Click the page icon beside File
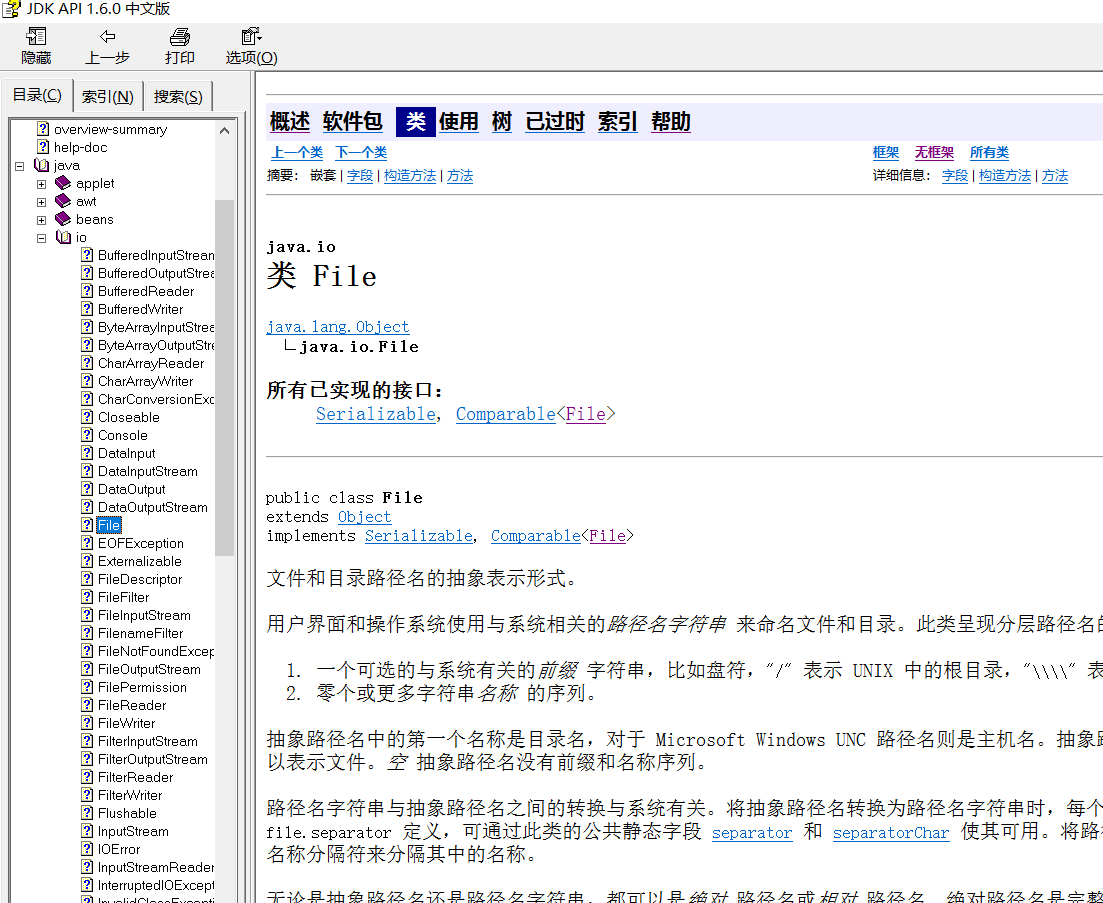Screen dimensions: 1103x903 click(87, 525)
